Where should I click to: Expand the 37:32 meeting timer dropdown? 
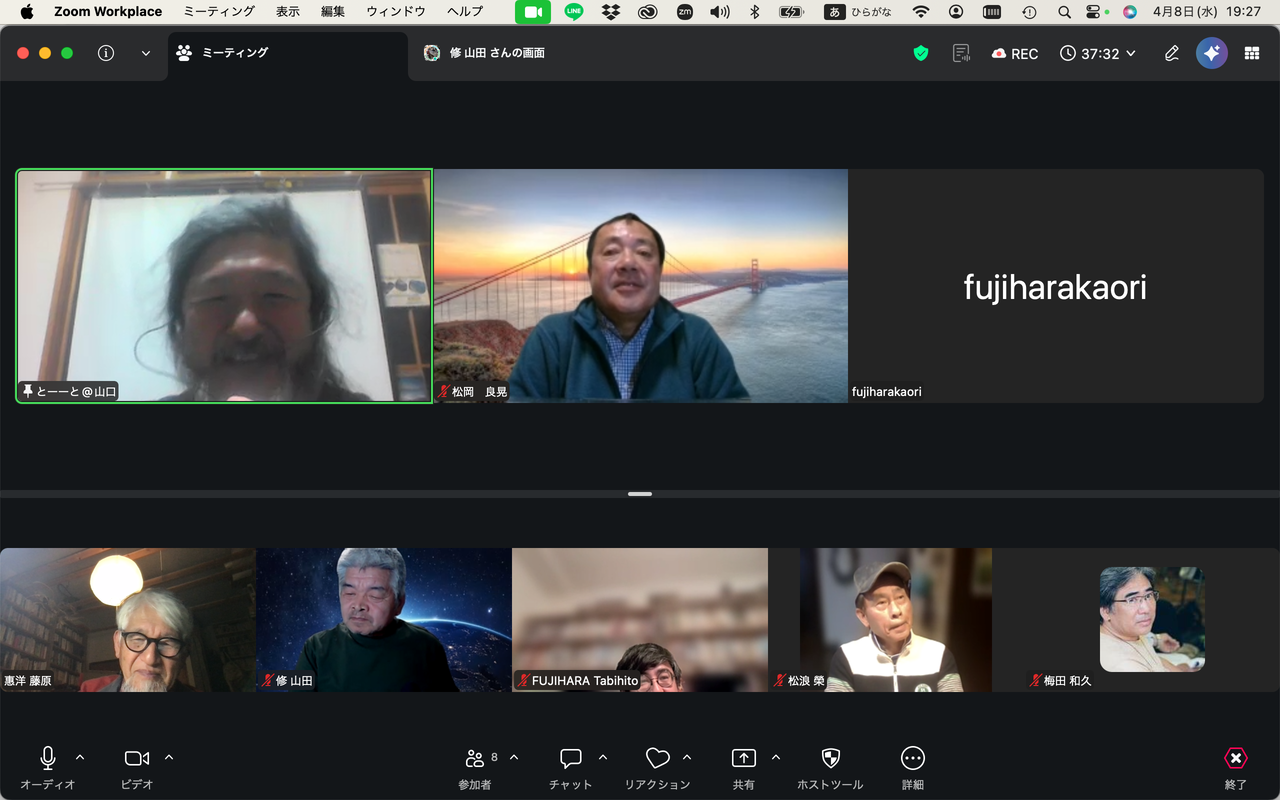[1098, 54]
